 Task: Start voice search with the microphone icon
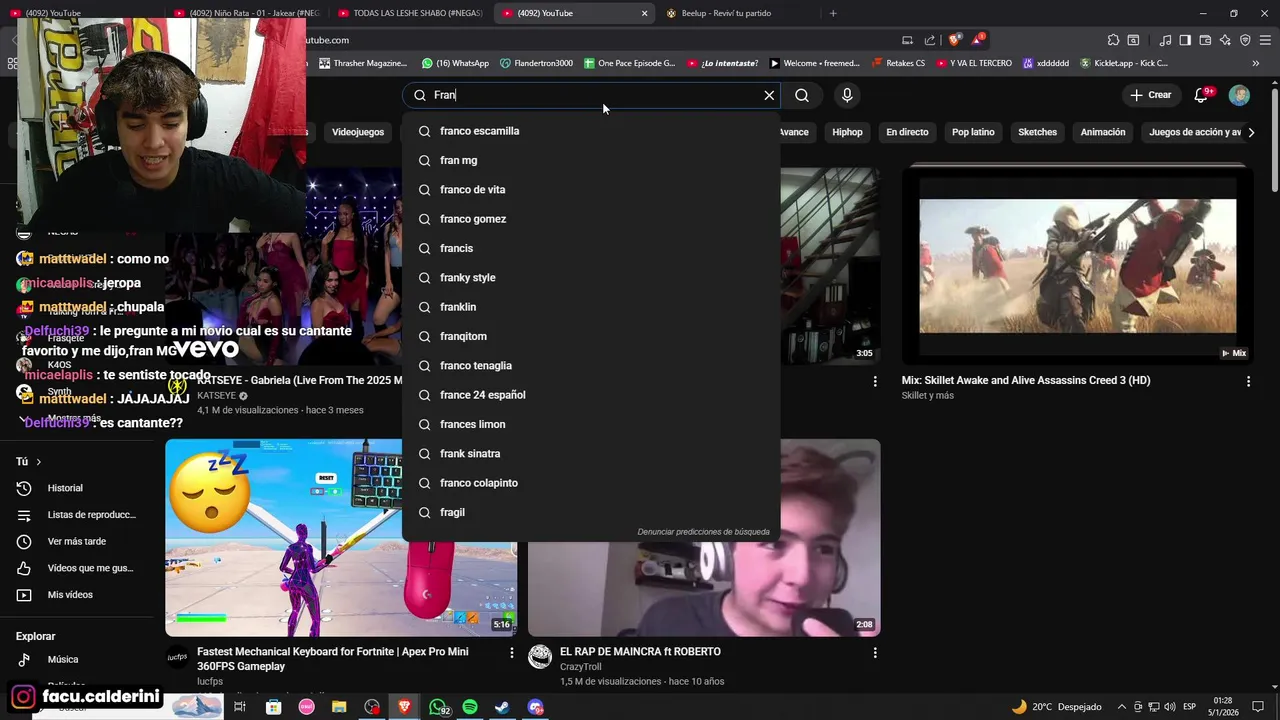(847, 95)
